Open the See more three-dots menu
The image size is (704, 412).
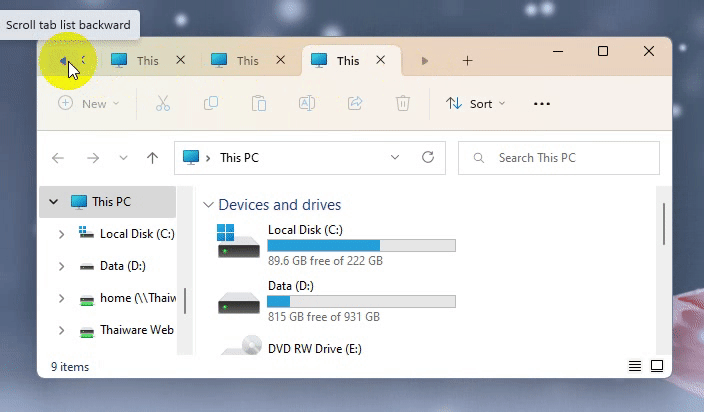pos(541,104)
